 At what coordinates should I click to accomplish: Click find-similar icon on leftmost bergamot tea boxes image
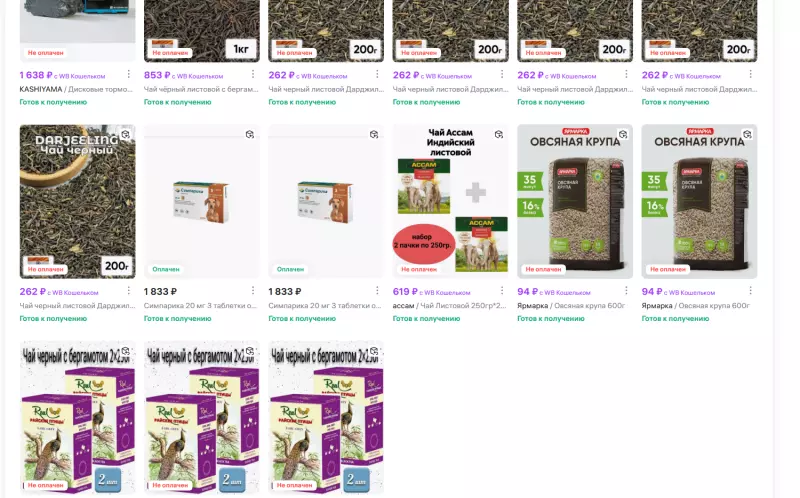[125, 351]
